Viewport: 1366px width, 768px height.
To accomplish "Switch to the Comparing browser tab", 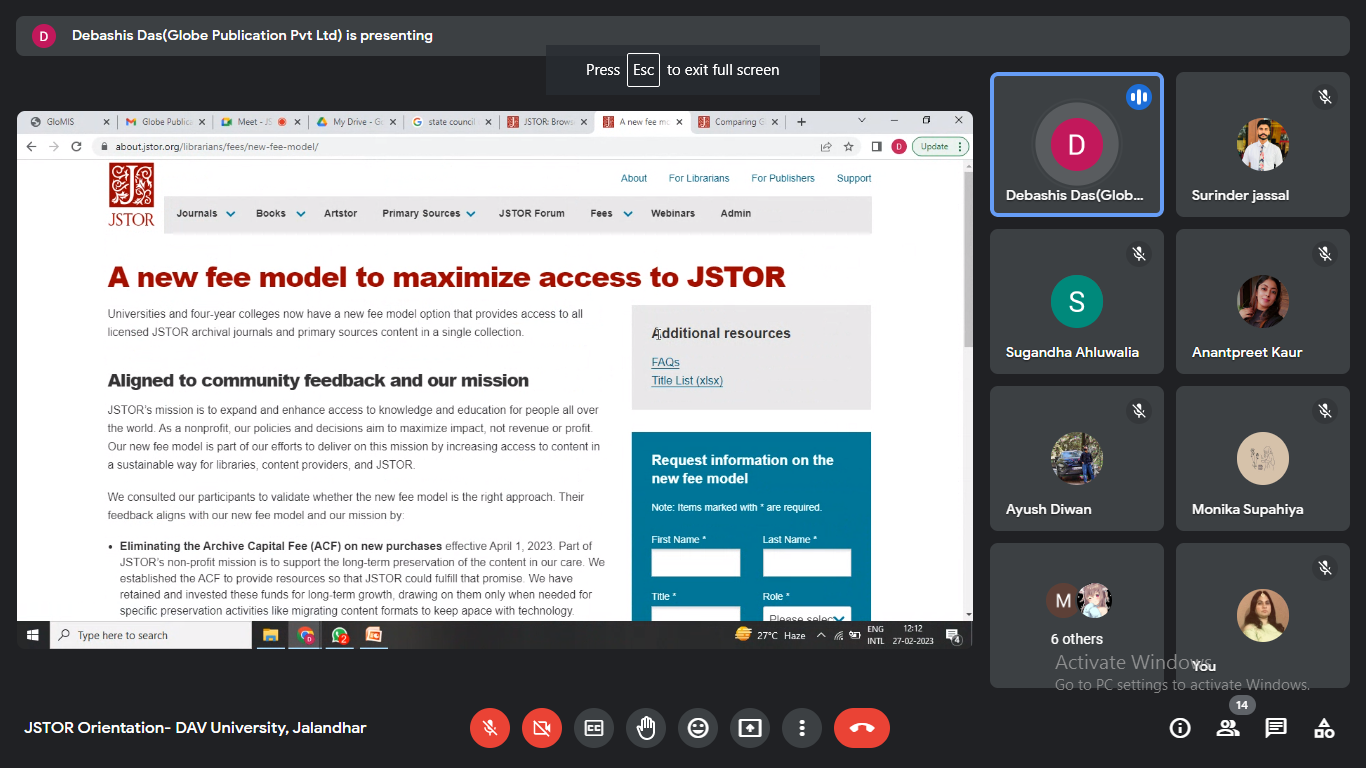I will pos(739,122).
